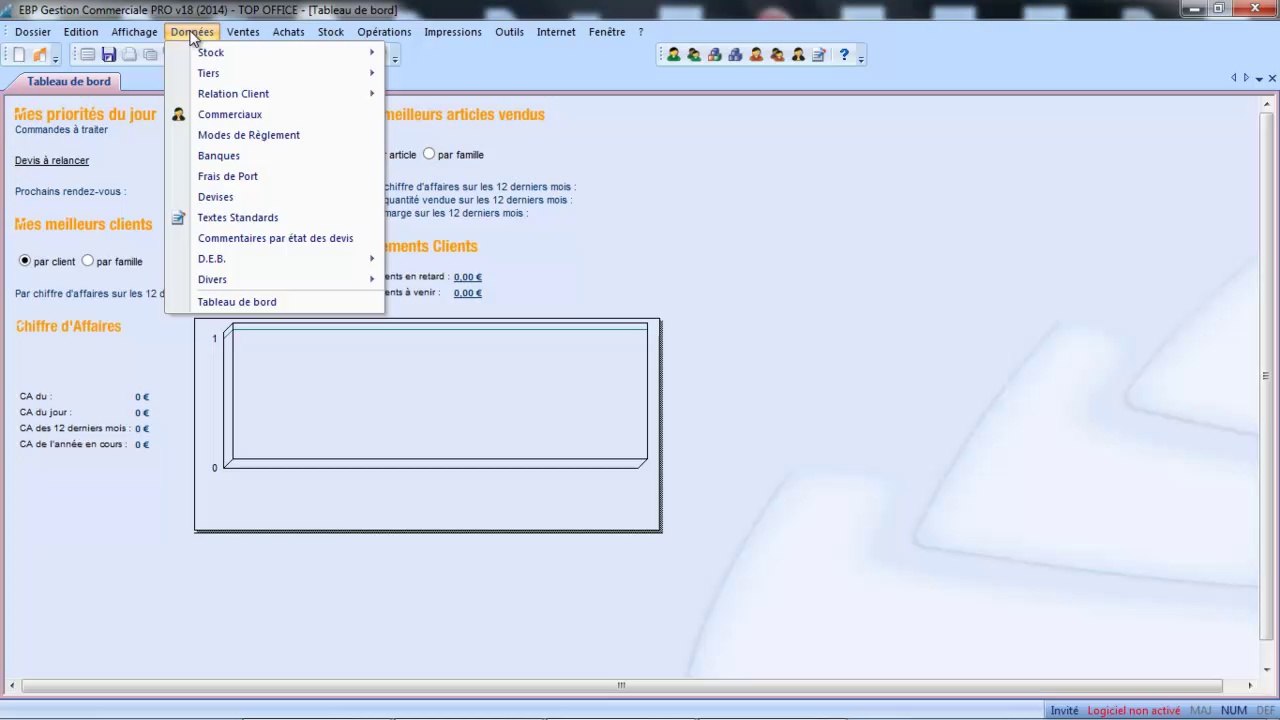This screenshot has height=720, width=1280.
Task: Click the orange open-folder icon in the toolbar
Action: pyautogui.click(x=40, y=55)
